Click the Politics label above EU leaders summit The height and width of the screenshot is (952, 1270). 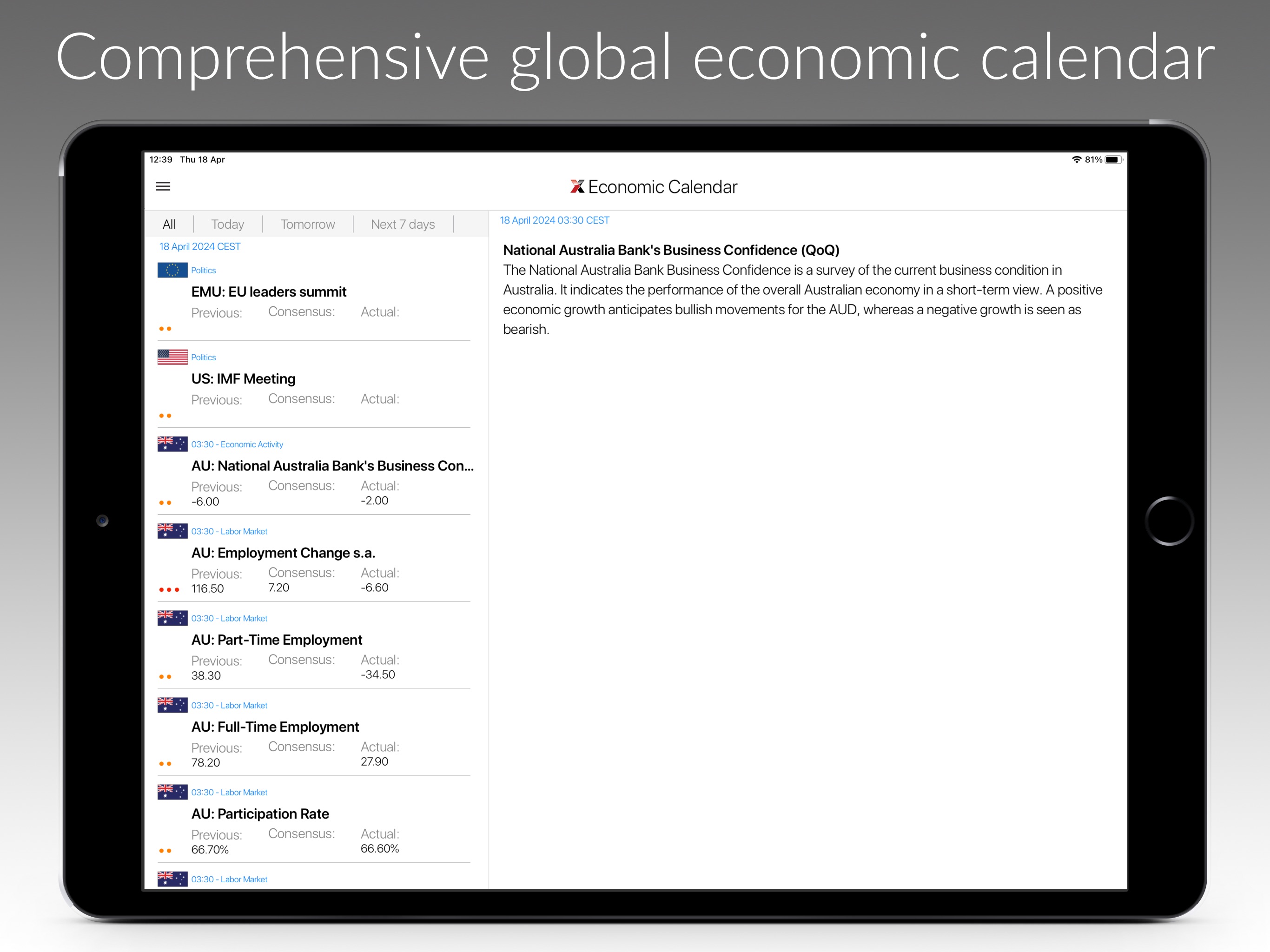203,271
